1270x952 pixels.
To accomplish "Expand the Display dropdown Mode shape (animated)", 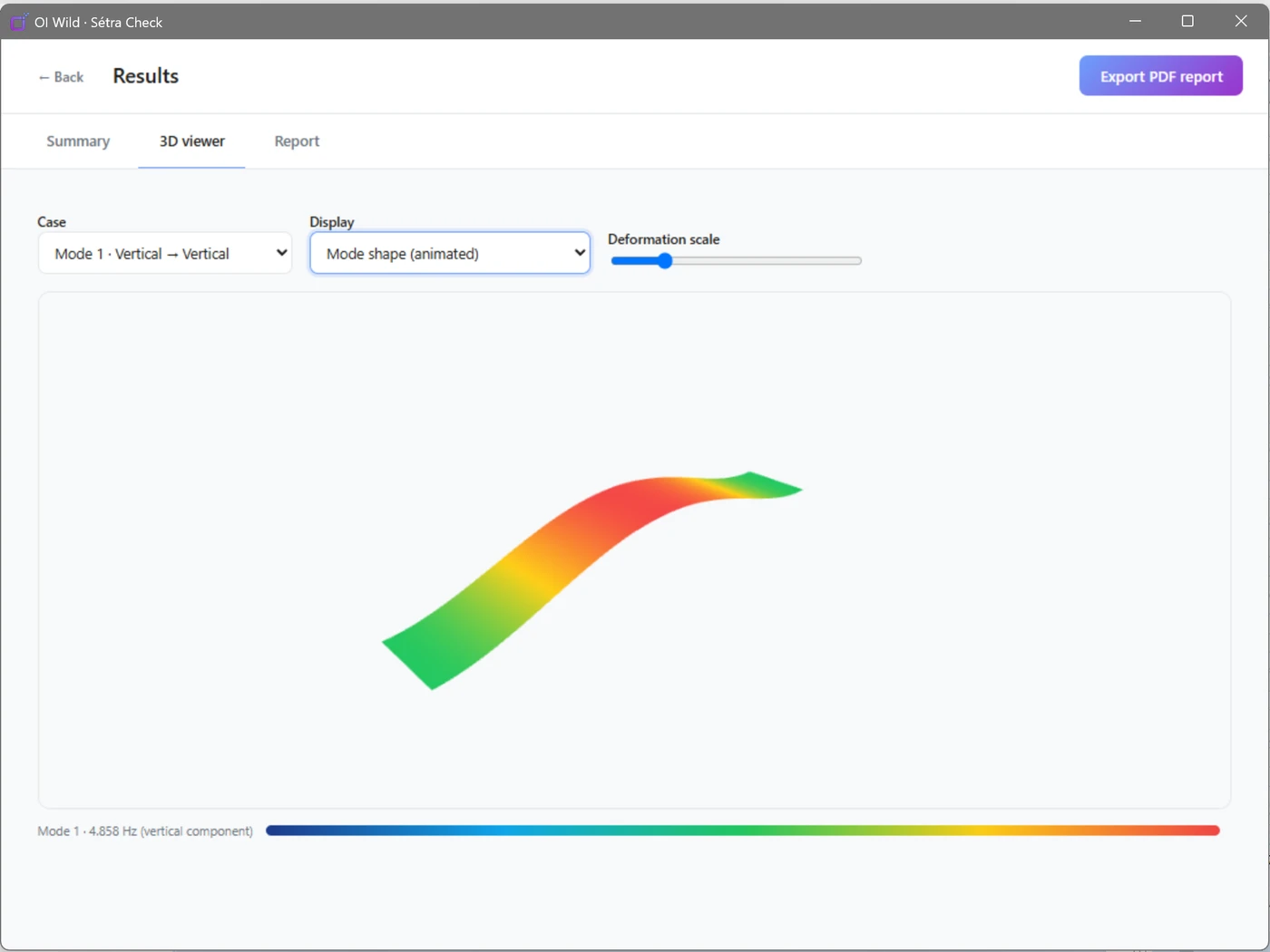I will 450,254.
